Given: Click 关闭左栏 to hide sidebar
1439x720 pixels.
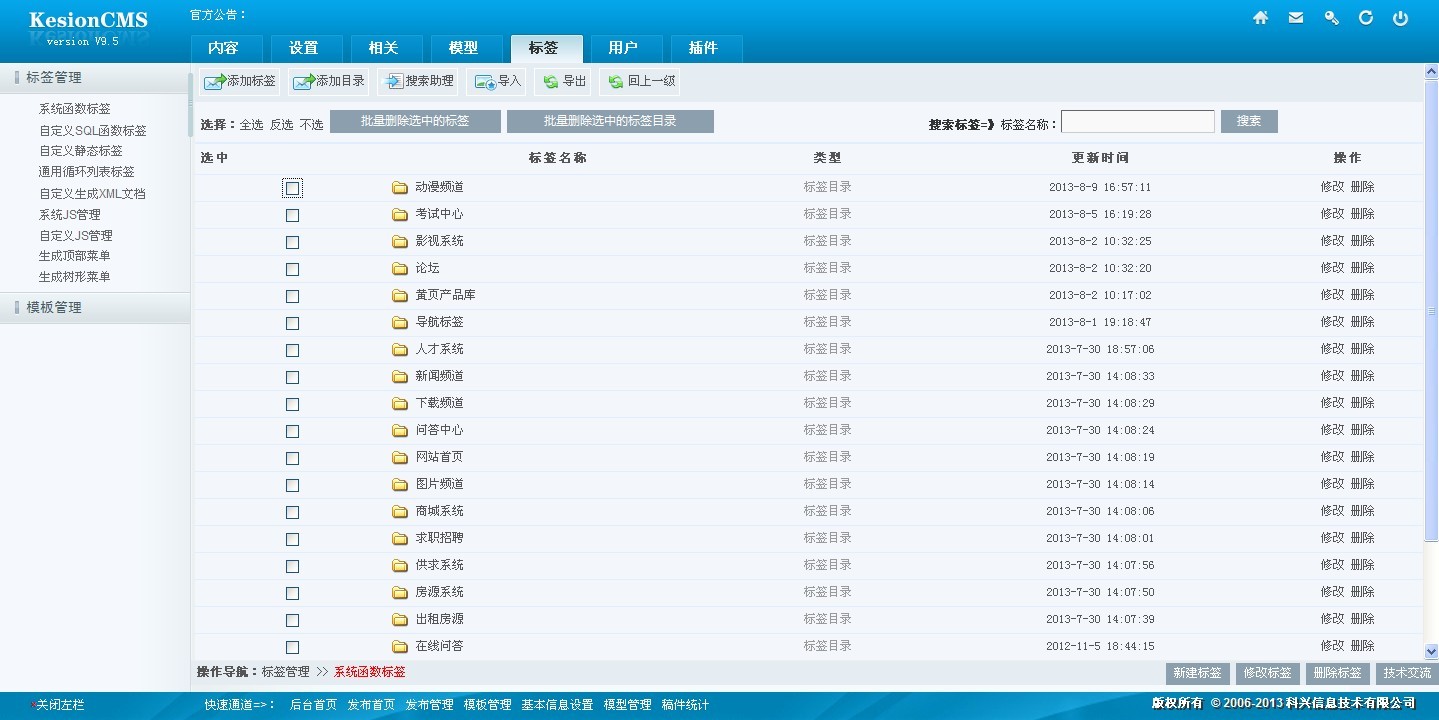Looking at the screenshot, I should [56, 705].
